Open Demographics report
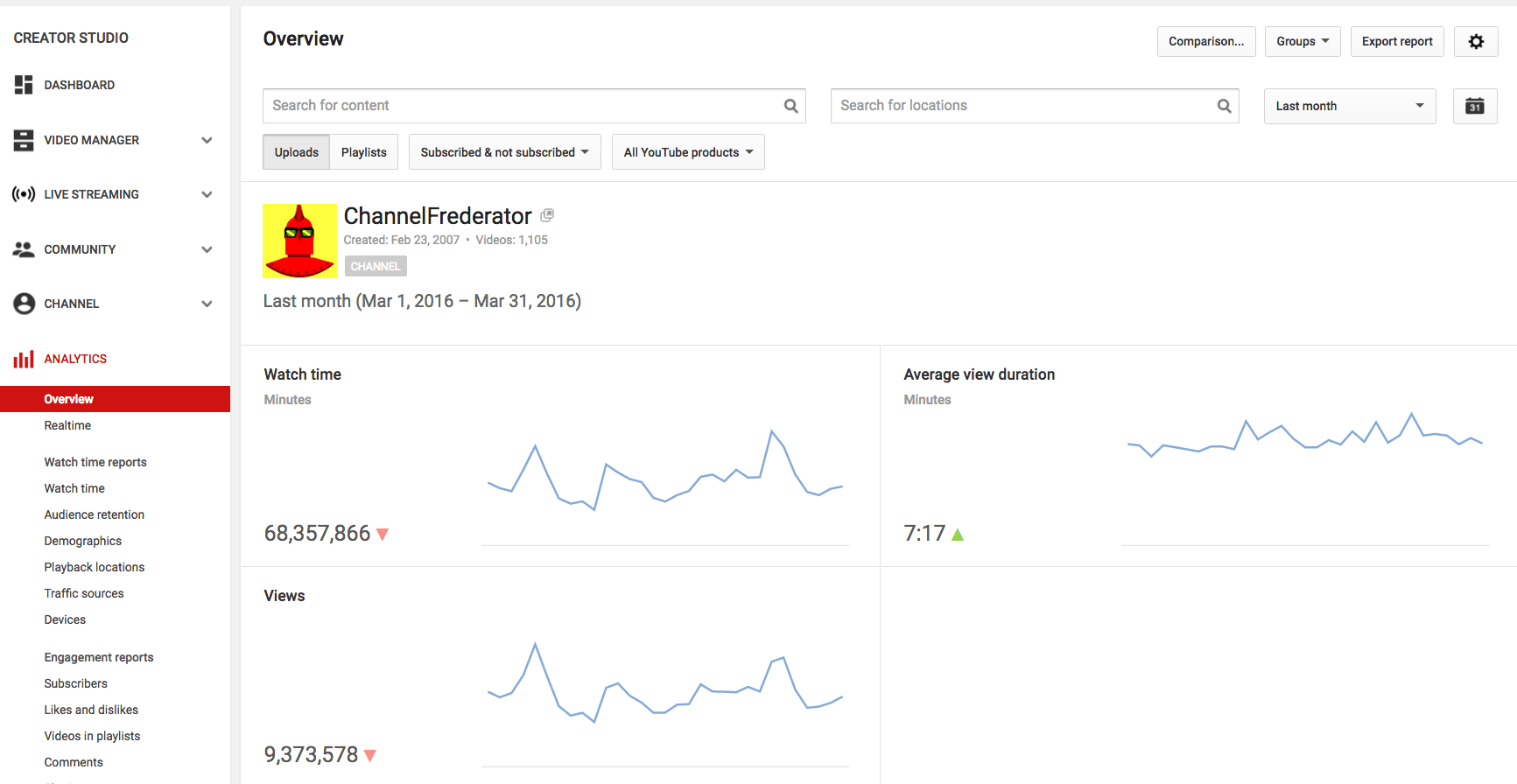Screen dimensions: 1517x784 83,541
